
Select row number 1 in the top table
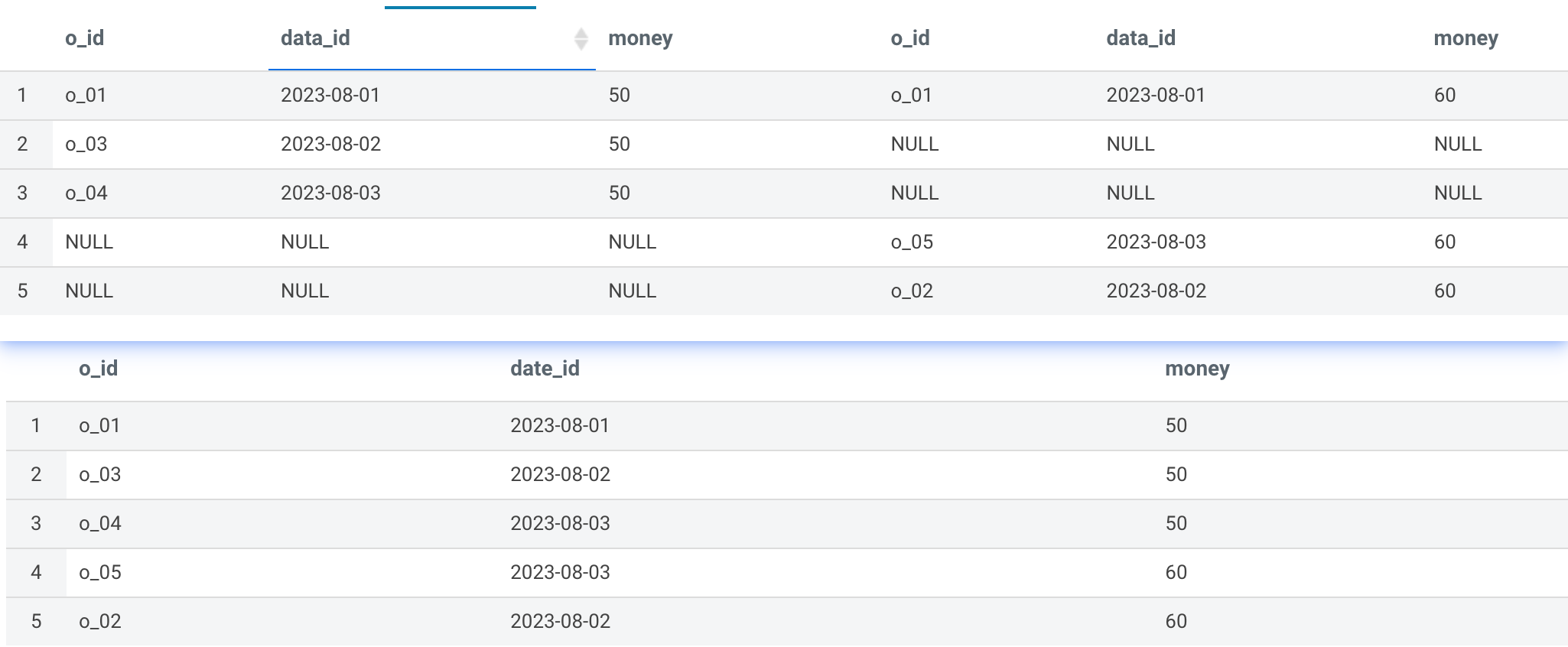click(22, 96)
